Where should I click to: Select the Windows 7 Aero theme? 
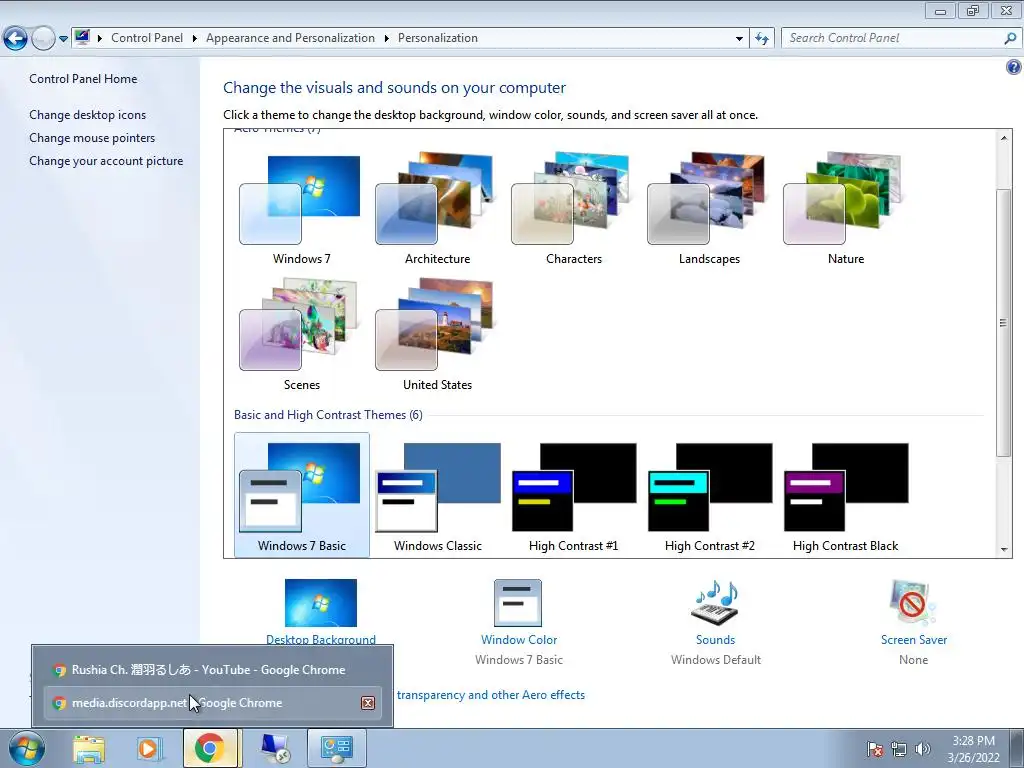(x=301, y=208)
